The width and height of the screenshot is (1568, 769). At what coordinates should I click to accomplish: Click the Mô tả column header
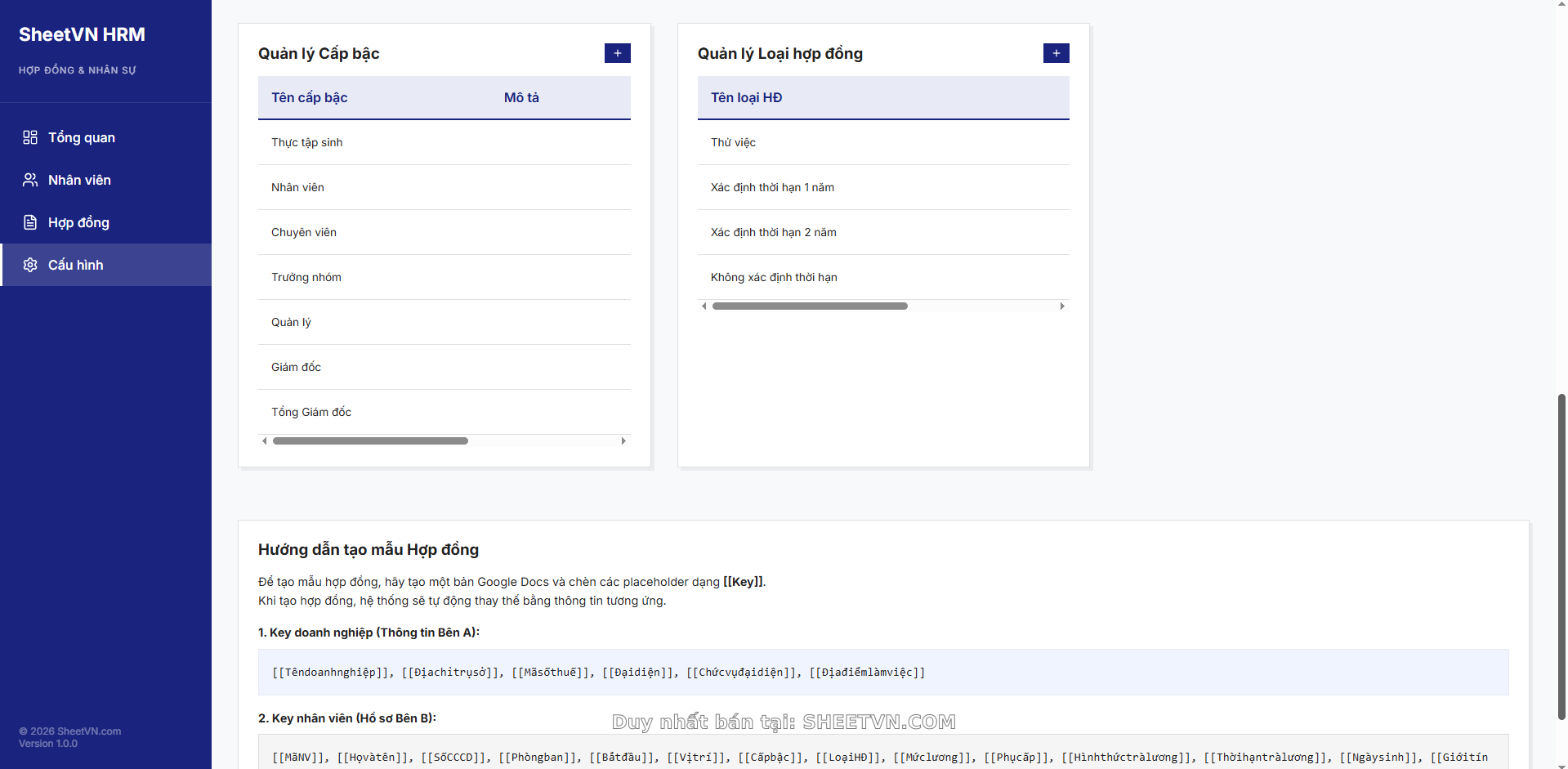[521, 97]
